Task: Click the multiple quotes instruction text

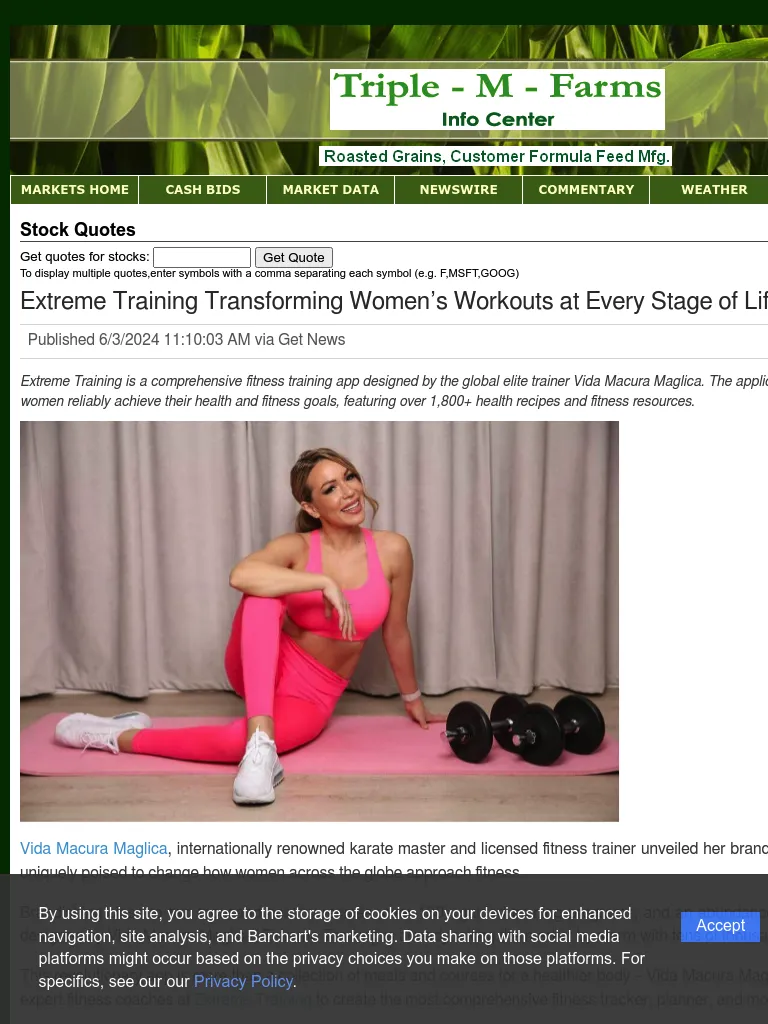Action: pyautogui.click(x=270, y=273)
